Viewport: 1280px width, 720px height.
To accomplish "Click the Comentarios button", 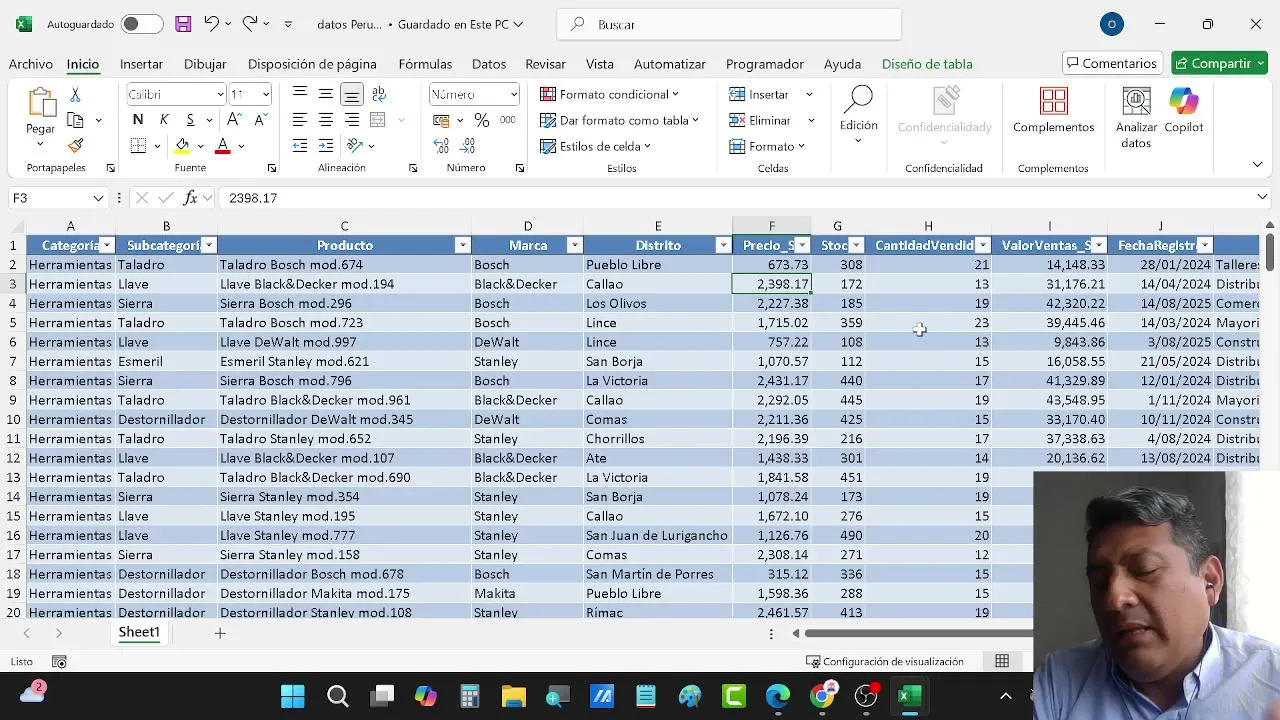I will point(1112,63).
